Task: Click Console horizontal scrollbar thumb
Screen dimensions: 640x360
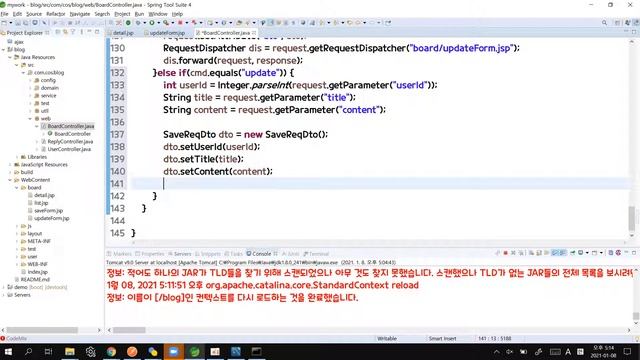Action: tap(129, 330)
